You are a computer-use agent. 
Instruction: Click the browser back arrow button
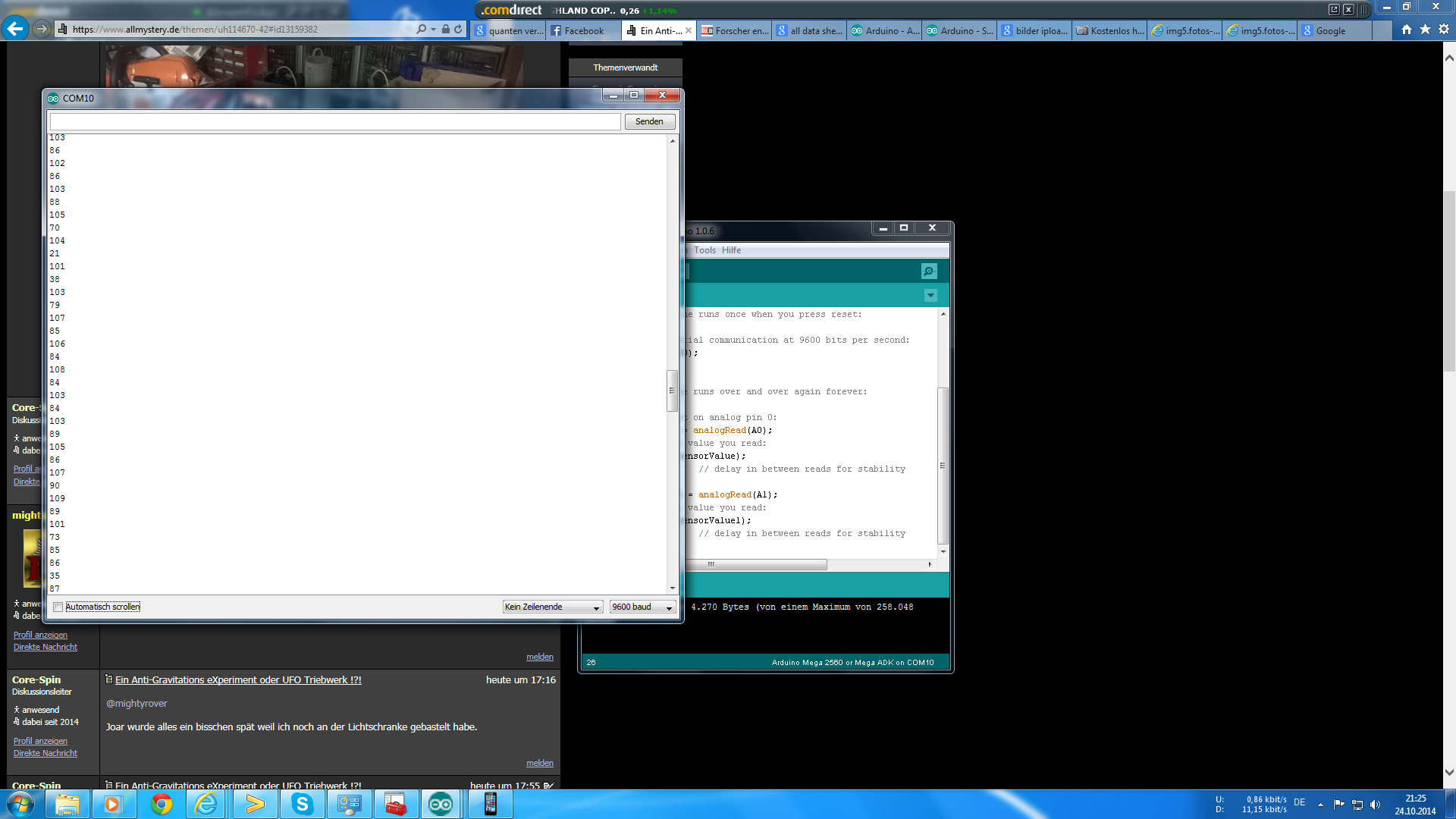click(x=14, y=29)
